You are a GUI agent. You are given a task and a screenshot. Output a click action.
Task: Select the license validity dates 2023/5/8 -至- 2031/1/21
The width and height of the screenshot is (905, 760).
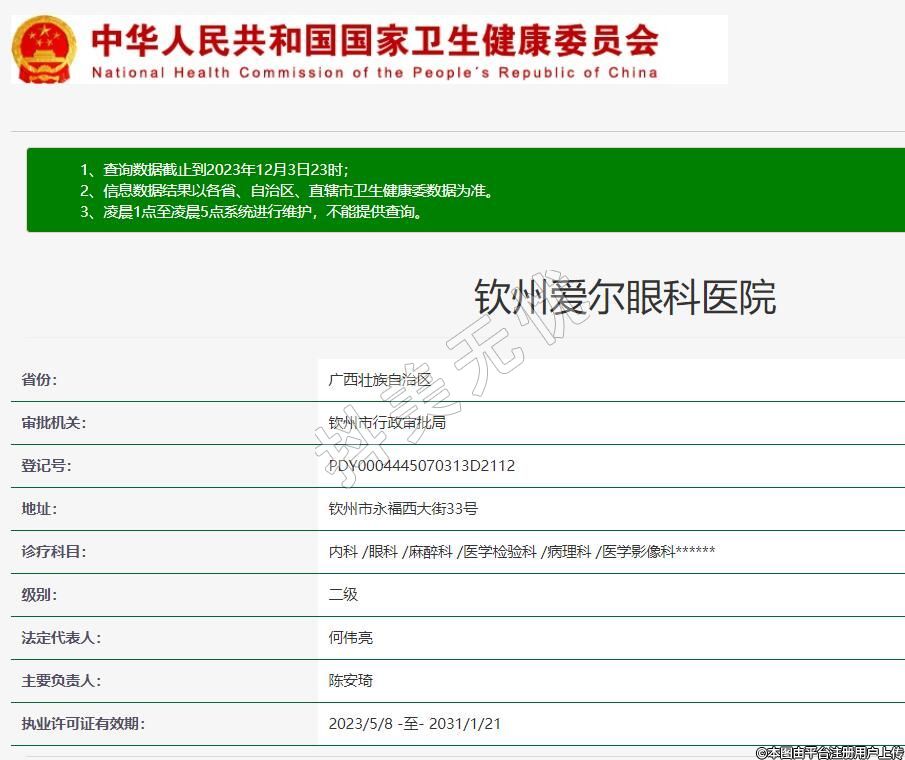(x=414, y=724)
